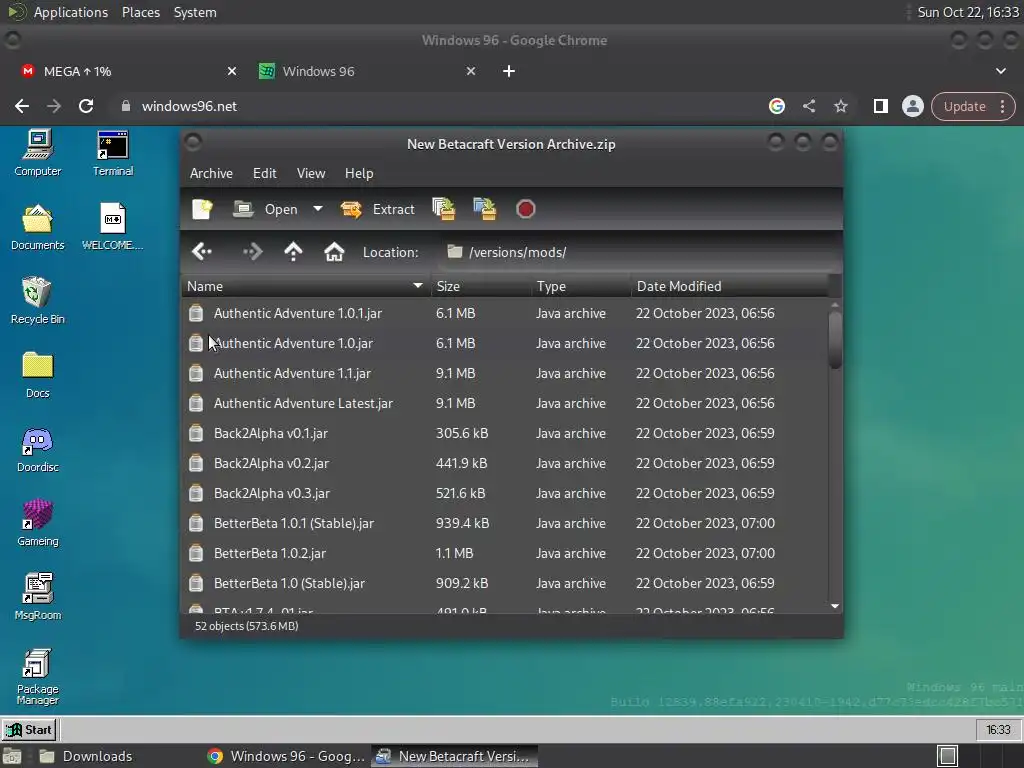Open the View menu in archive manager

point(311,173)
